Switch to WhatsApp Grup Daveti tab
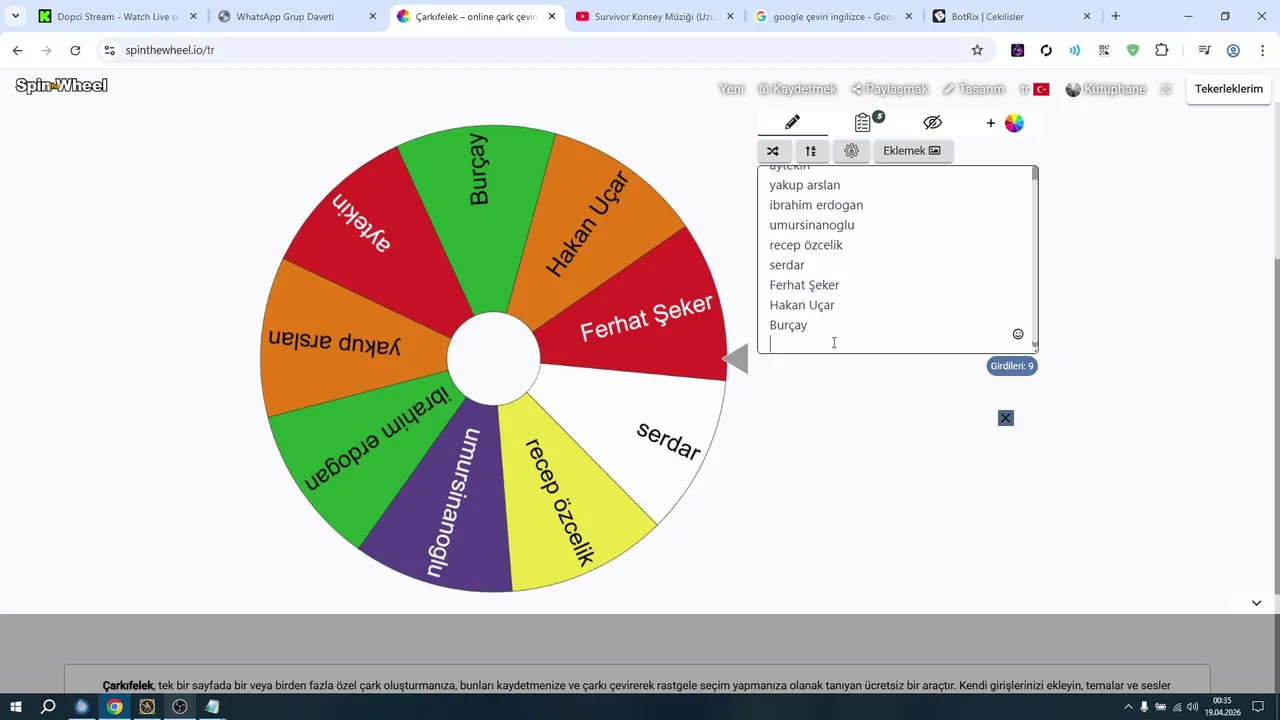Screen dimensions: 1280x720 [298, 17]
